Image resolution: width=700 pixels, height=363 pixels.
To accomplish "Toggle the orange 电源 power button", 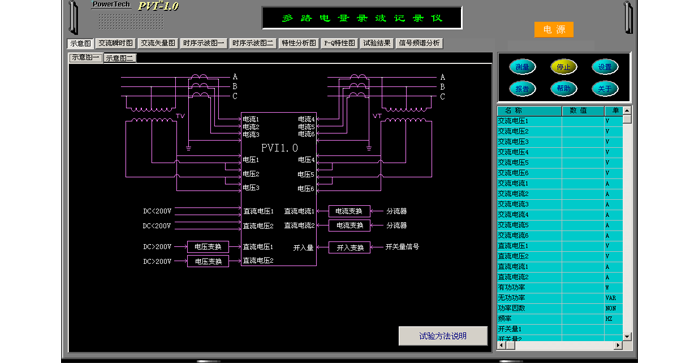I will (x=554, y=29).
